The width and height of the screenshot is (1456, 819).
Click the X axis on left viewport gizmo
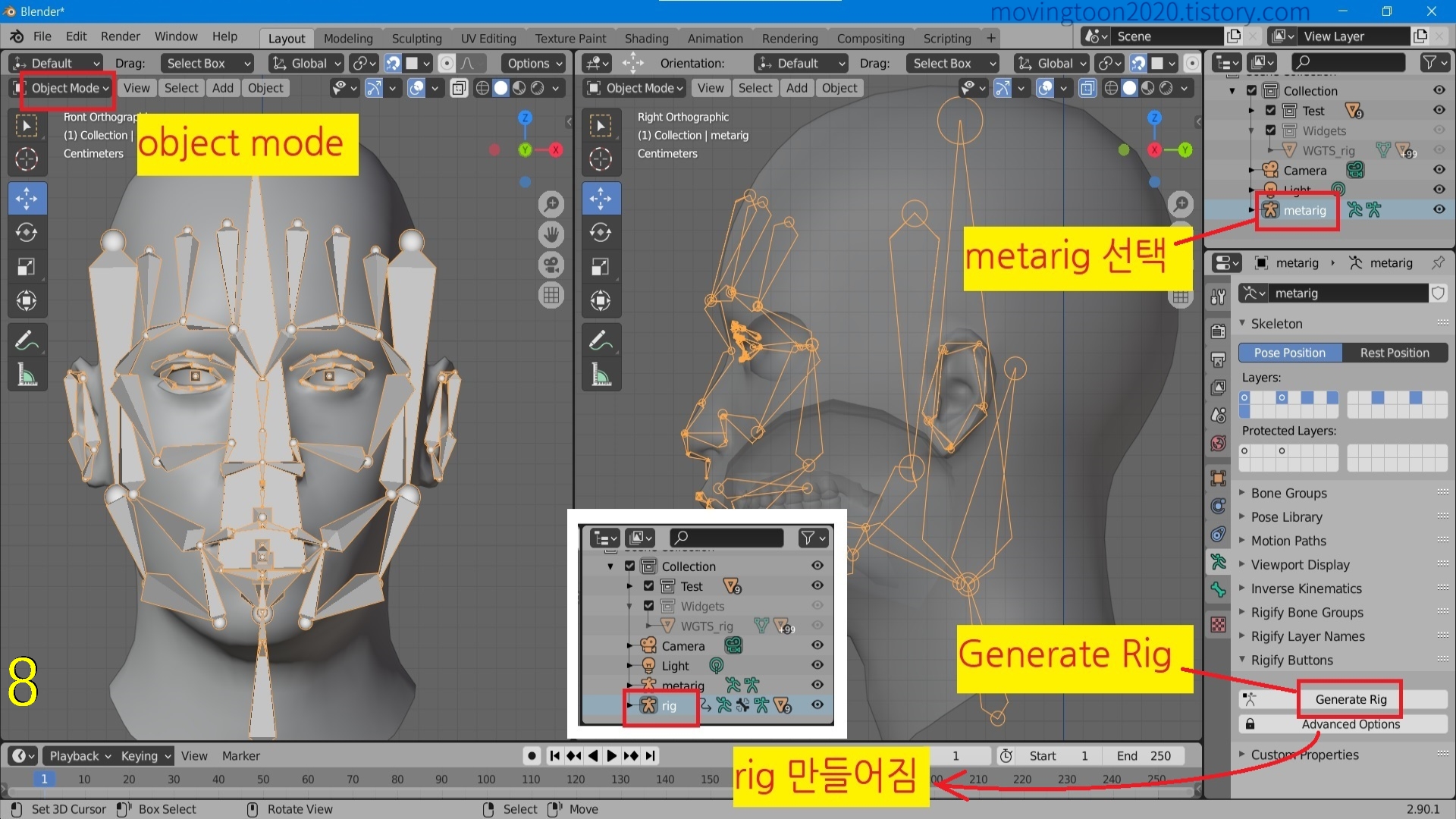click(556, 149)
